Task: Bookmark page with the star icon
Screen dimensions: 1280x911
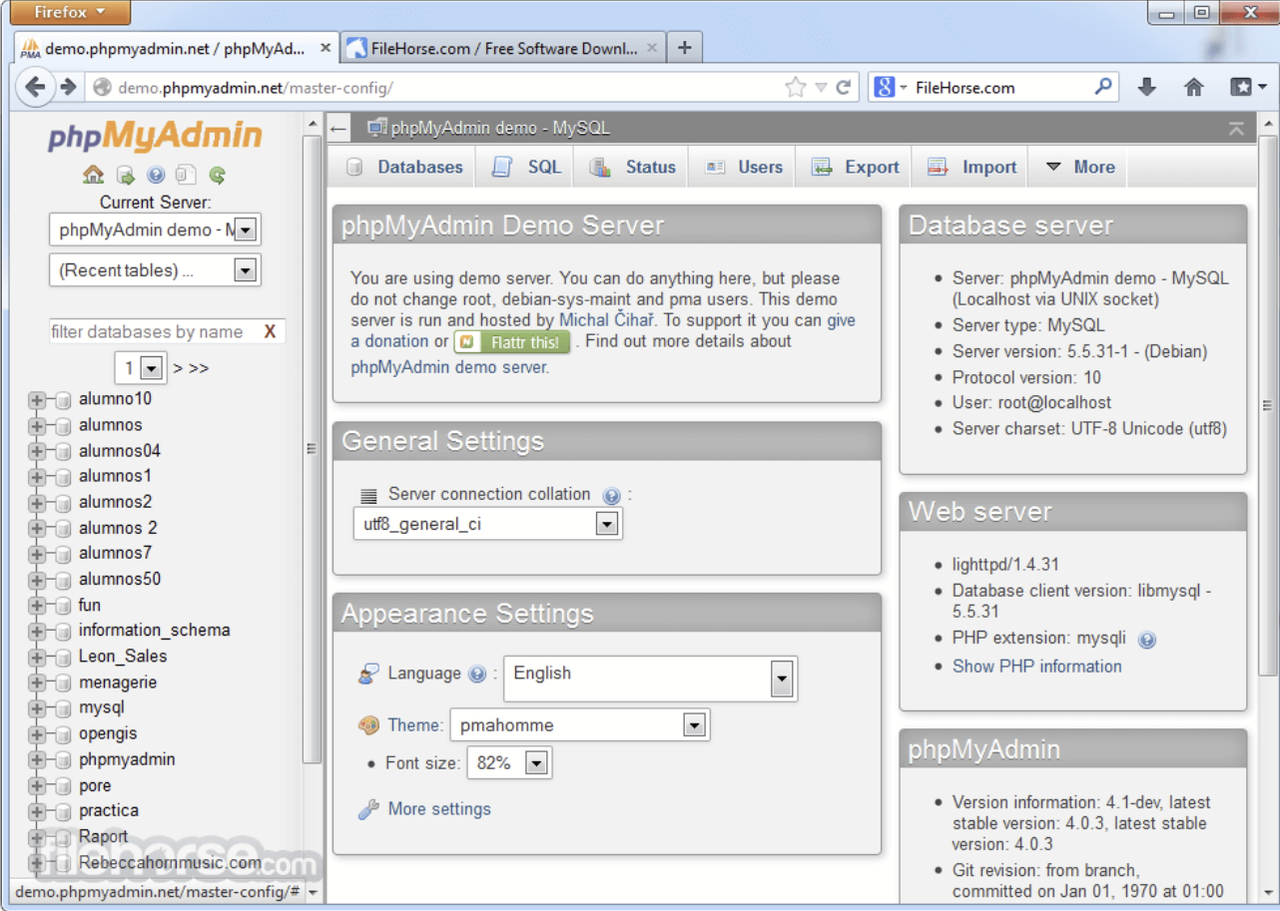Action: coord(795,88)
